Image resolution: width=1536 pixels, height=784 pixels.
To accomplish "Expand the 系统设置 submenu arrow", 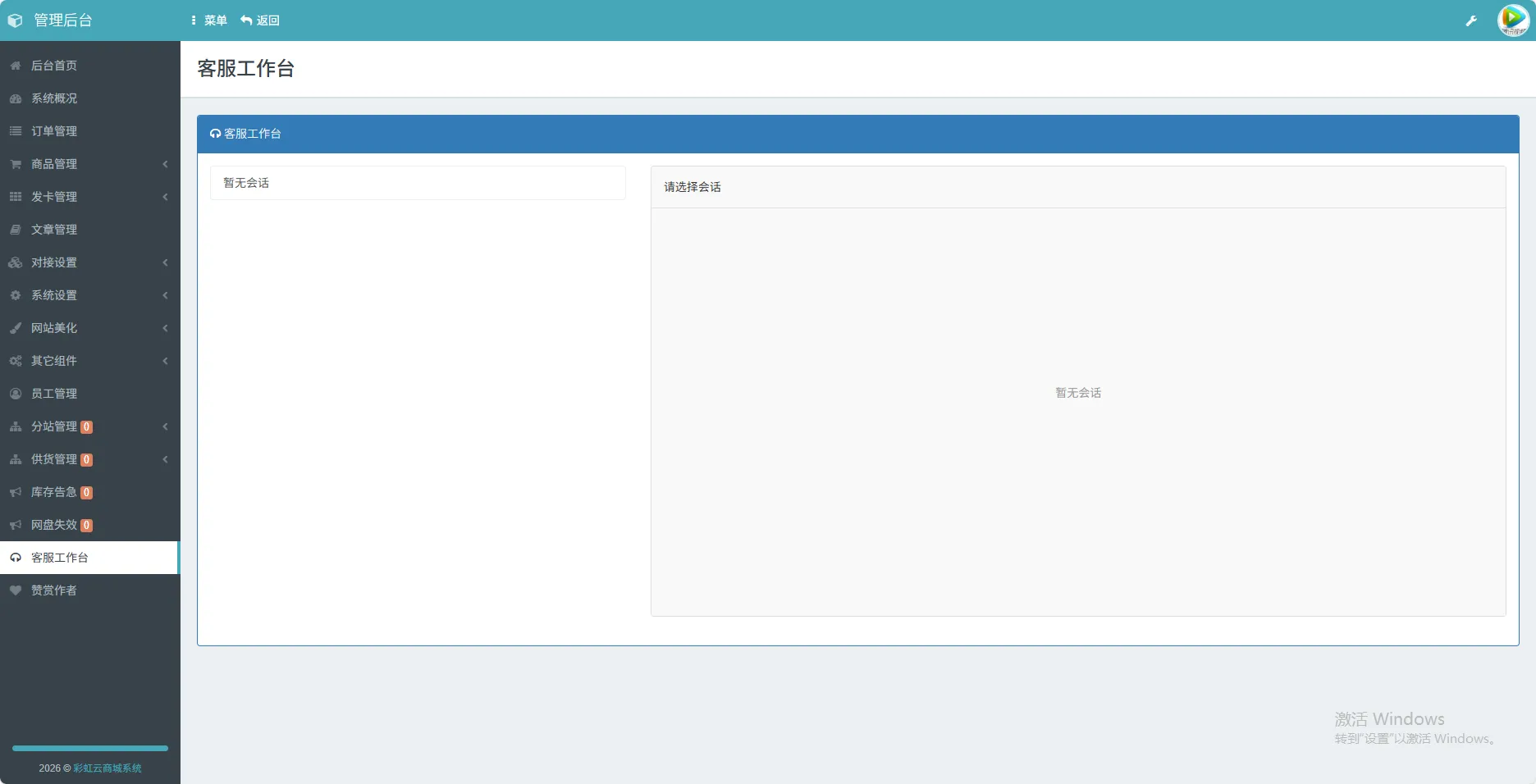I will tap(165, 295).
